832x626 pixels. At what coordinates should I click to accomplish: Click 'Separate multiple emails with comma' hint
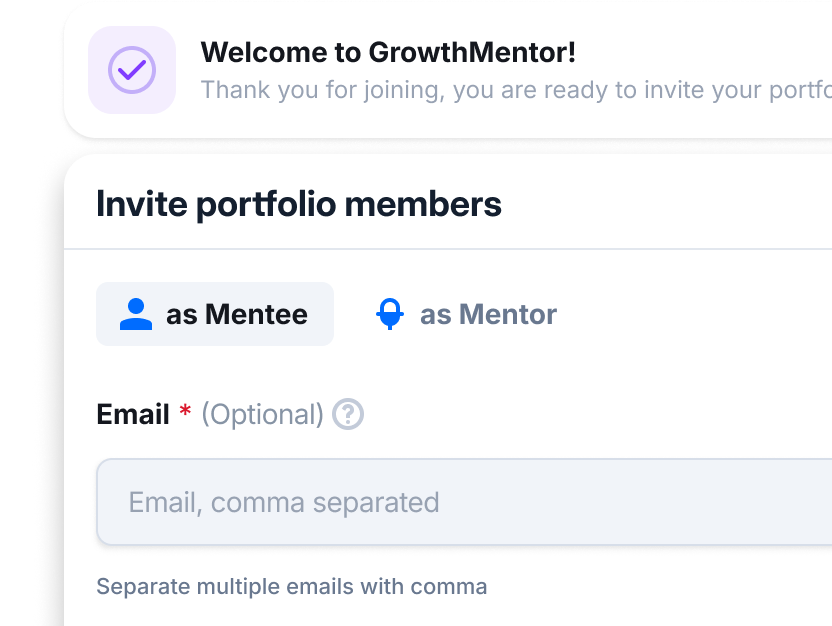[291, 587]
